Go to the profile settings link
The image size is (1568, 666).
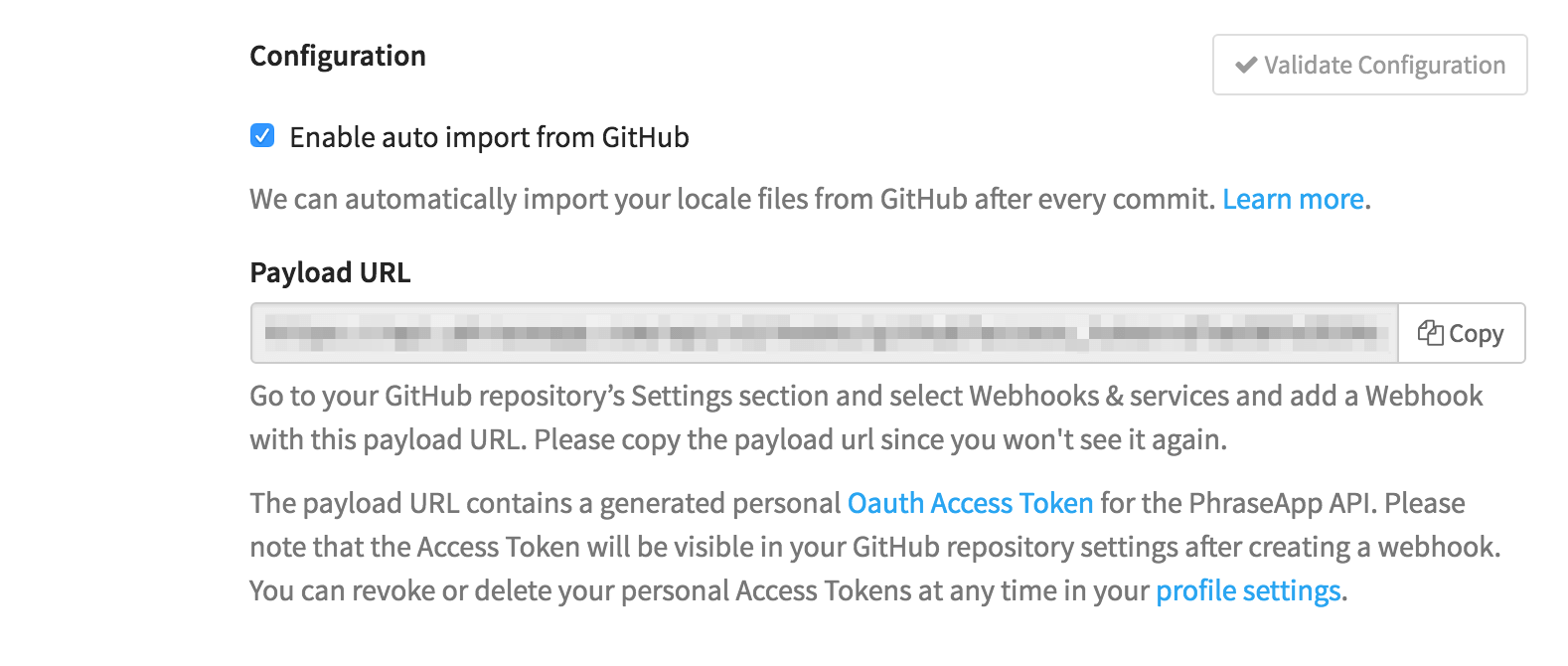[1248, 590]
